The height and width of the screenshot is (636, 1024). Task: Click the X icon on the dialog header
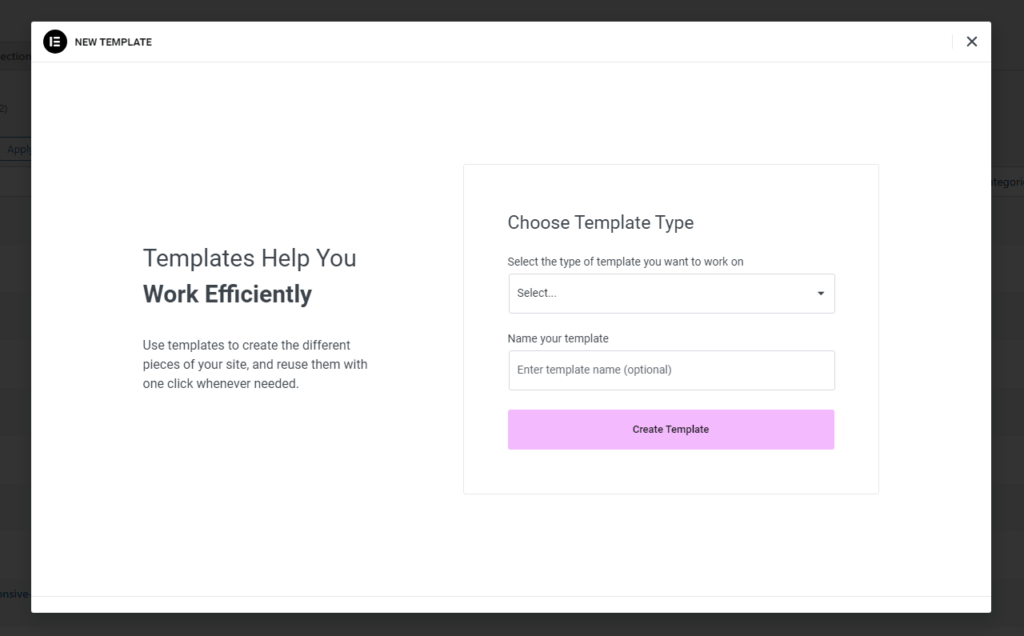pos(971,41)
